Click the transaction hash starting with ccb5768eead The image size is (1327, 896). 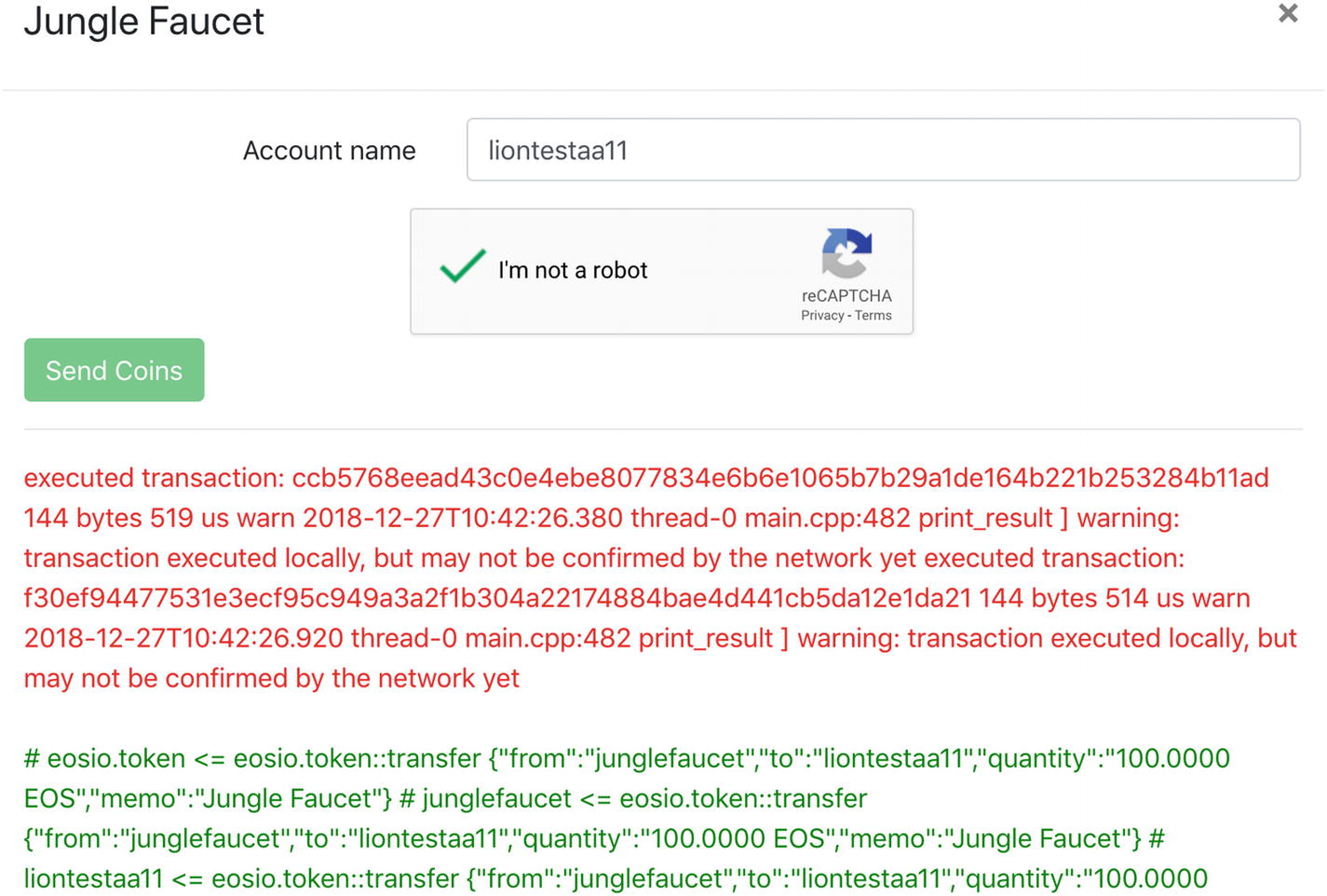point(780,478)
